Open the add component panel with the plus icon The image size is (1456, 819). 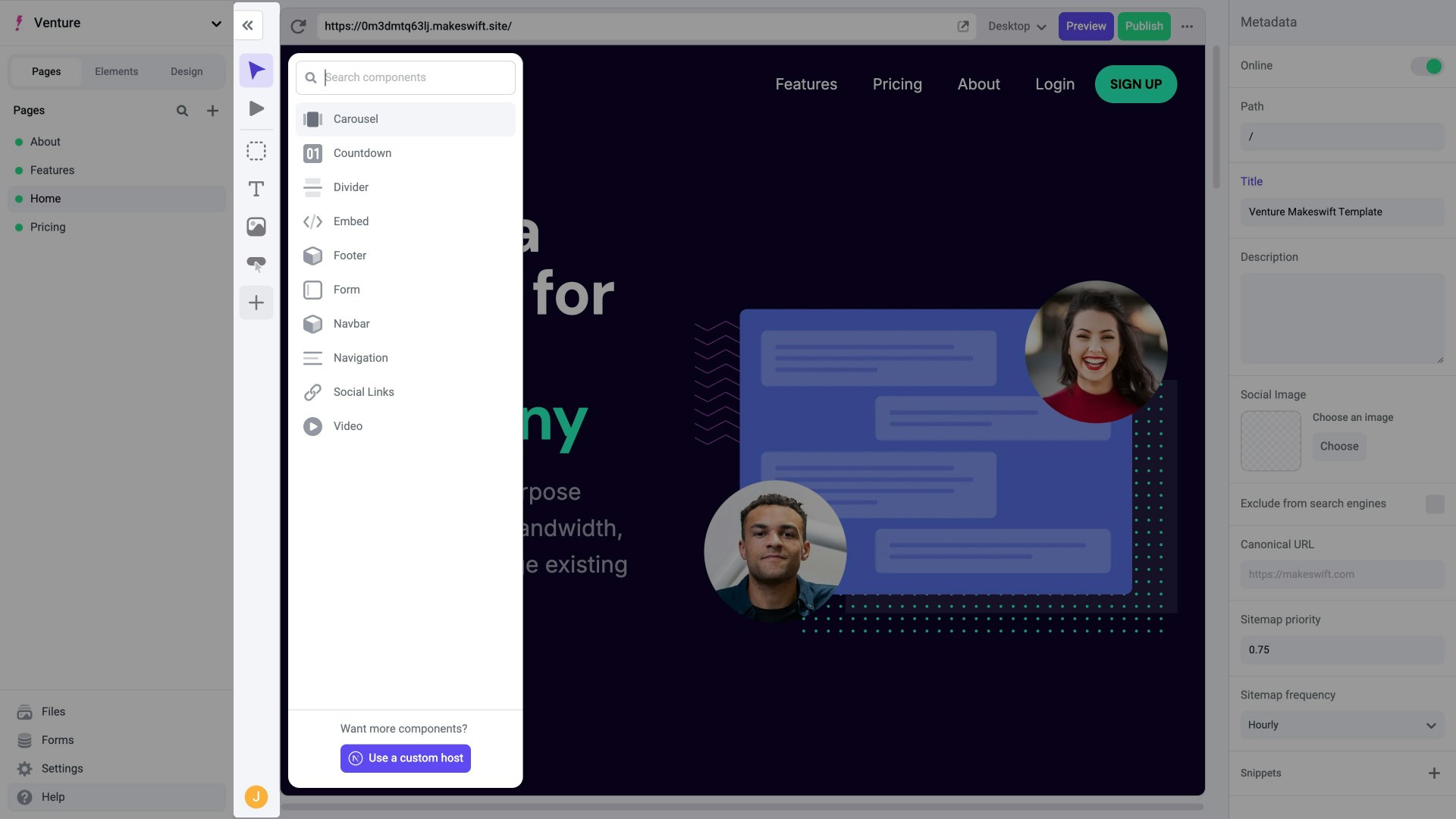coord(256,302)
